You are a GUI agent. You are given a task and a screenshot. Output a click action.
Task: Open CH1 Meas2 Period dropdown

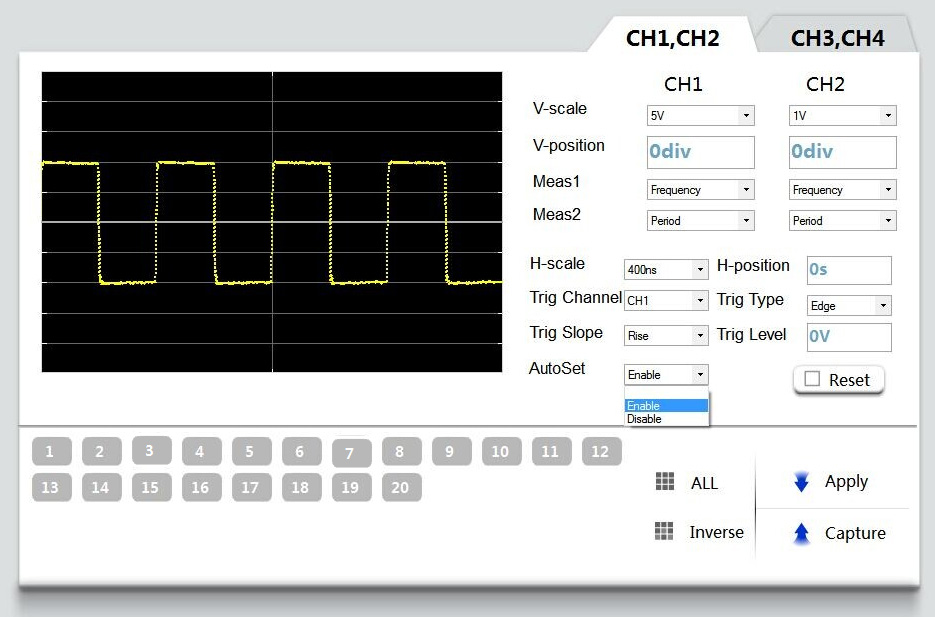point(700,221)
